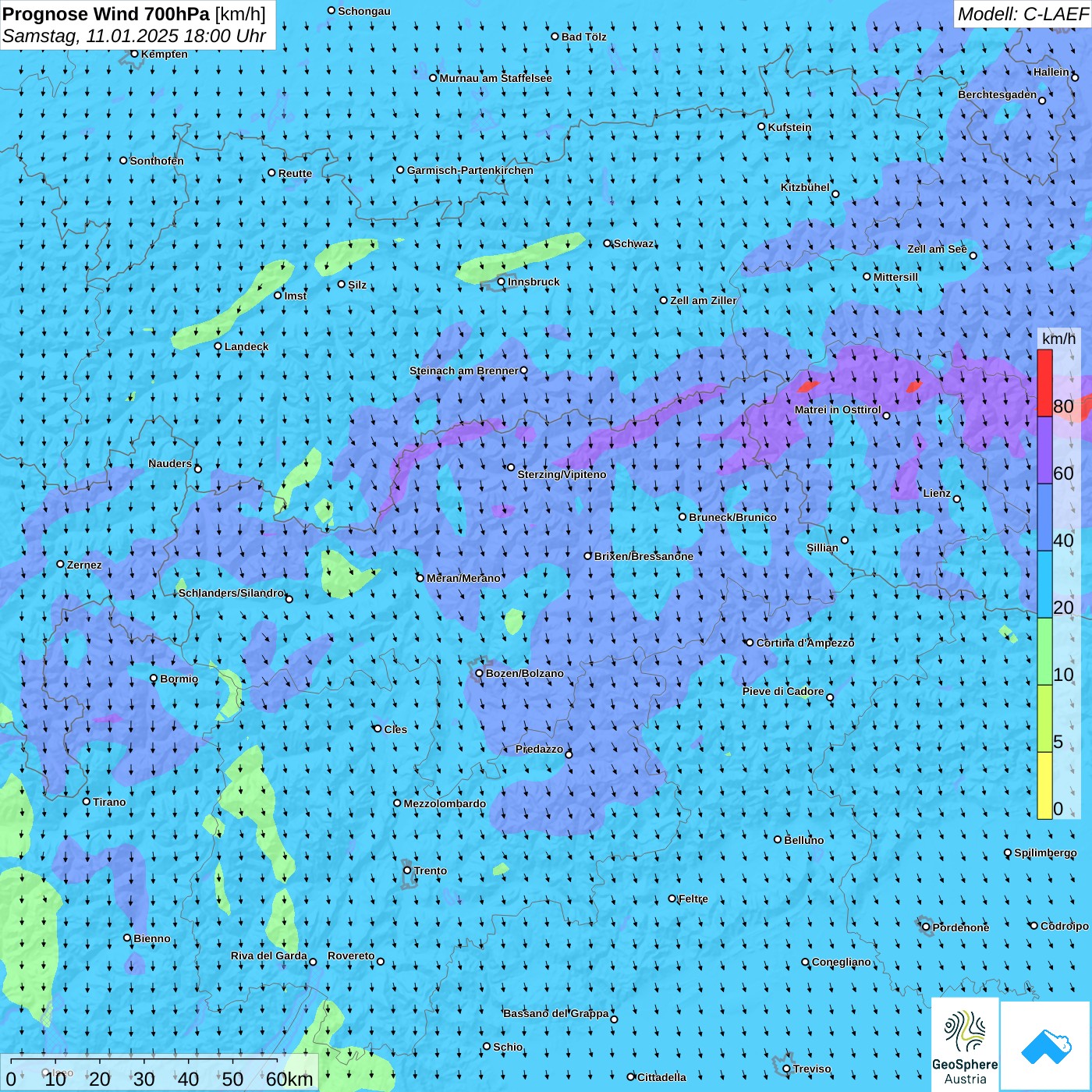Click the Trento city marker

click(407, 870)
